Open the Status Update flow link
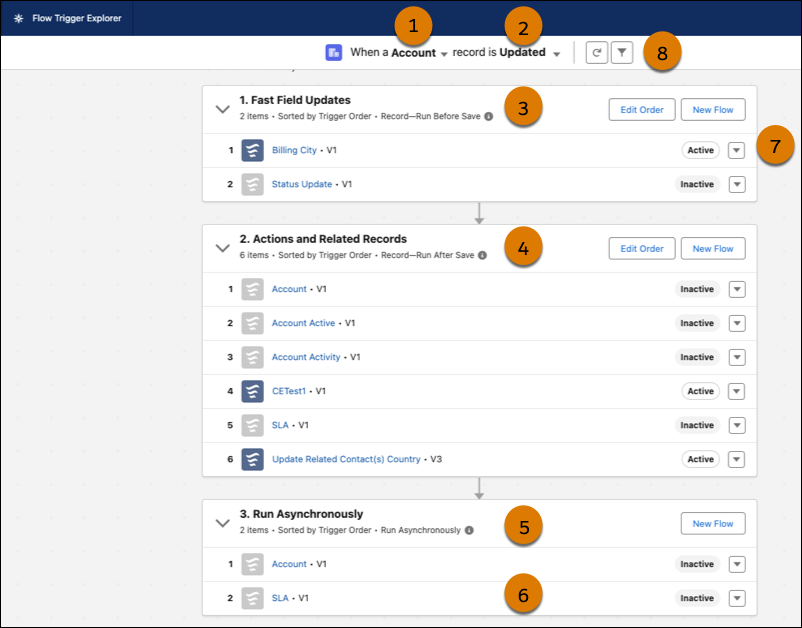Viewport: 802px width, 628px height. [x=301, y=184]
